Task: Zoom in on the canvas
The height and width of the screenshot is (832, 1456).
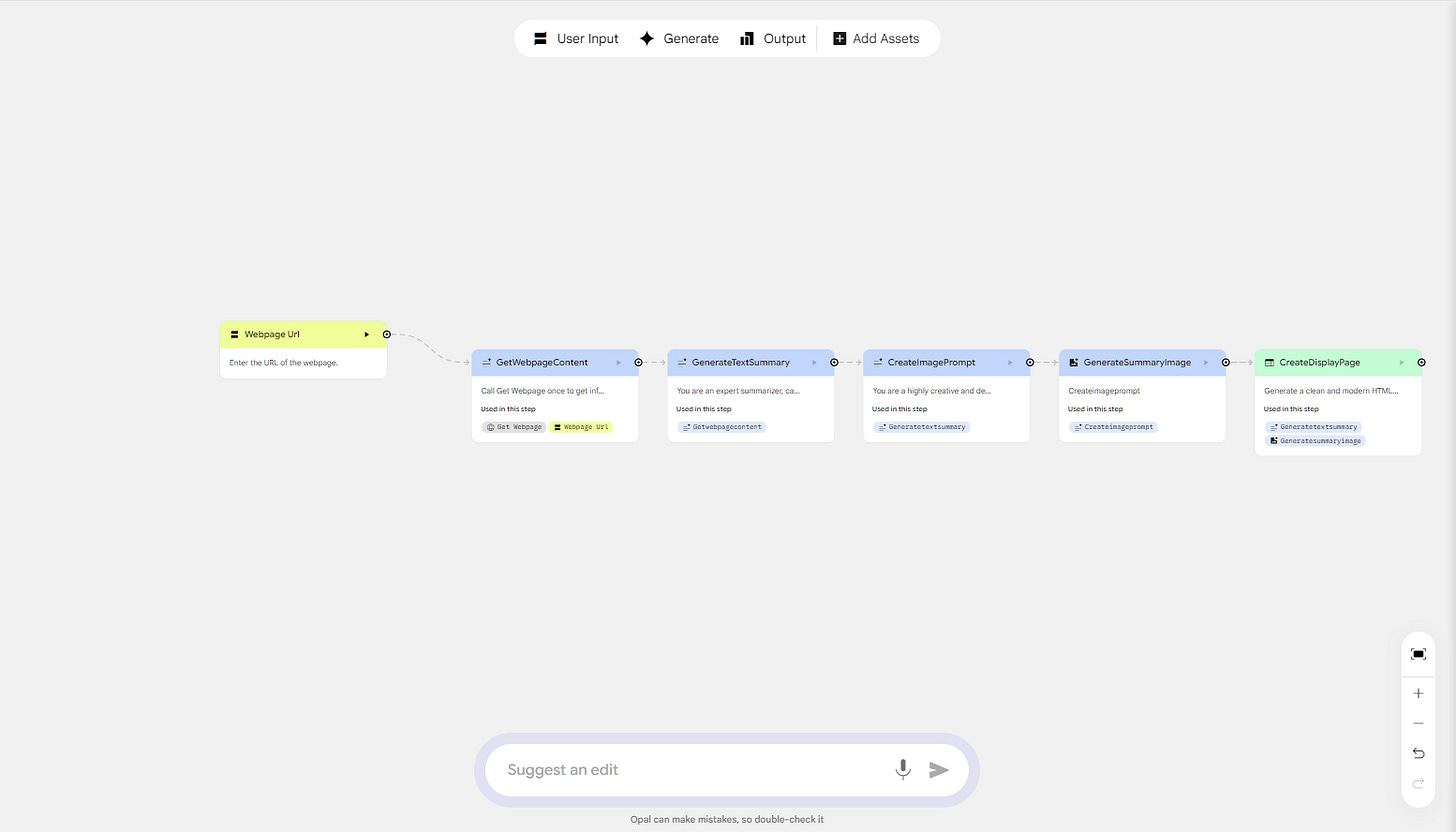Action: click(1418, 692)
